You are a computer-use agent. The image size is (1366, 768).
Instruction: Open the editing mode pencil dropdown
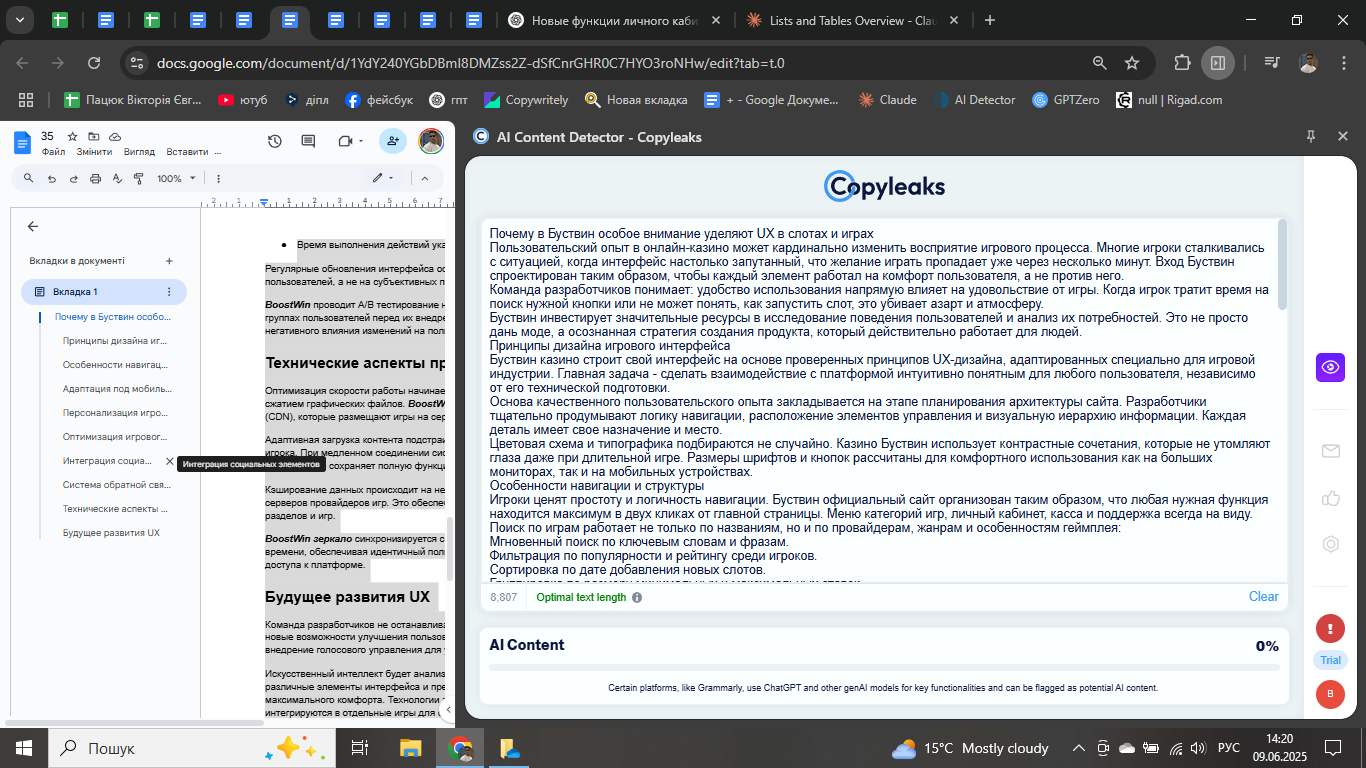(383, 178)
